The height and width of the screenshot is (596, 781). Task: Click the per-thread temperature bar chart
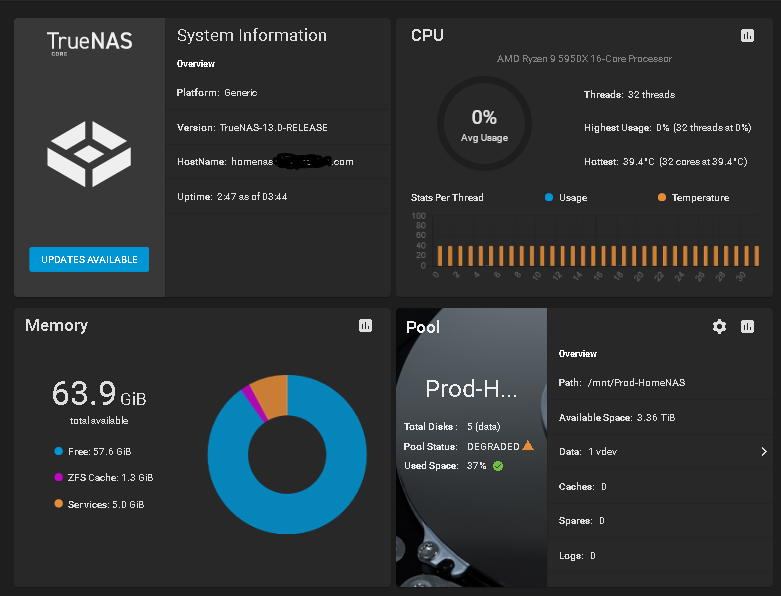(x=586, y=247)
